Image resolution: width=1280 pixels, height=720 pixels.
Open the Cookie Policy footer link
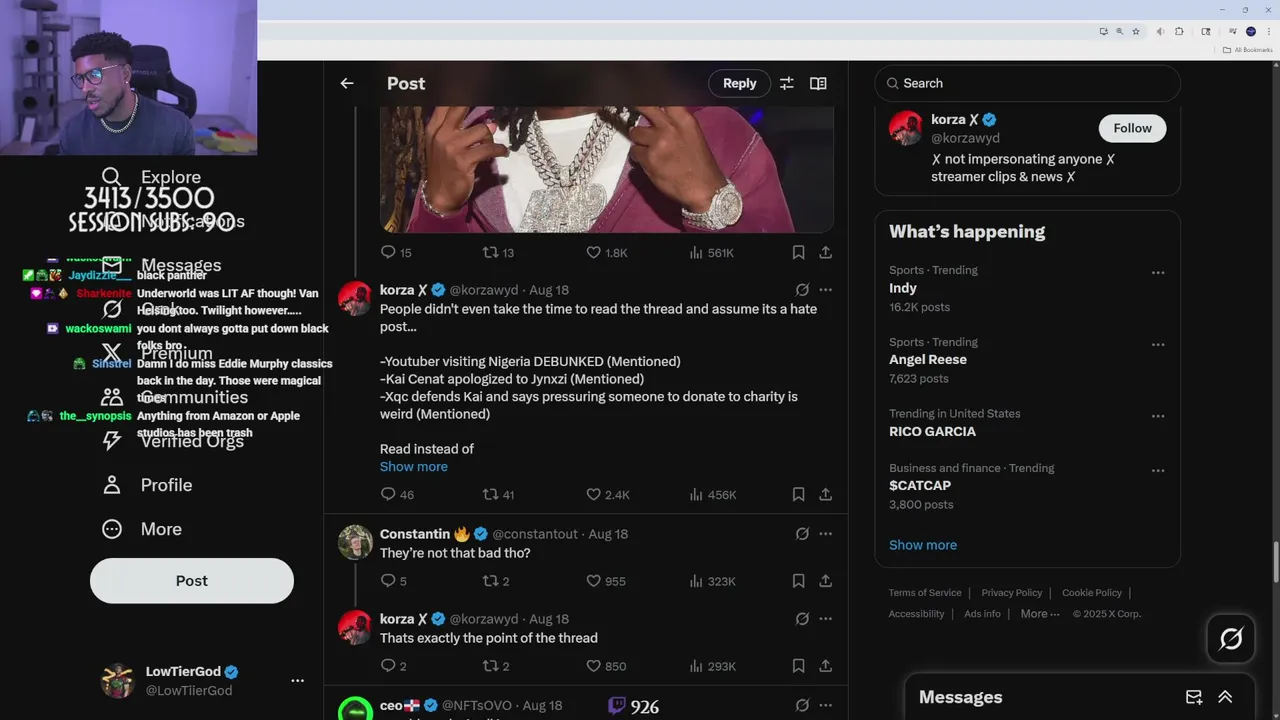click(1092, 593)
